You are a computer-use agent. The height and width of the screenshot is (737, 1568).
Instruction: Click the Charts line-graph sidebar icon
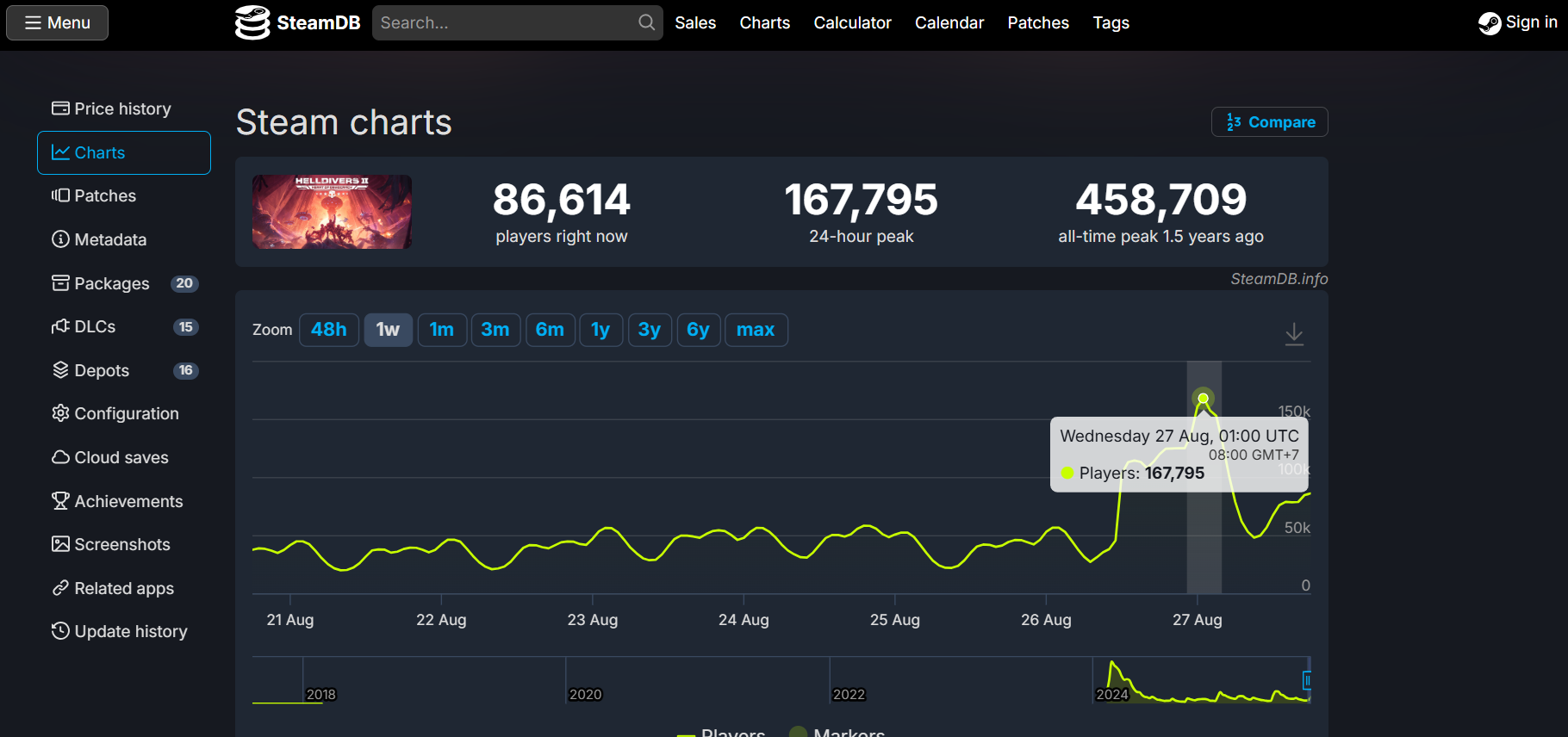coord(60,152)
